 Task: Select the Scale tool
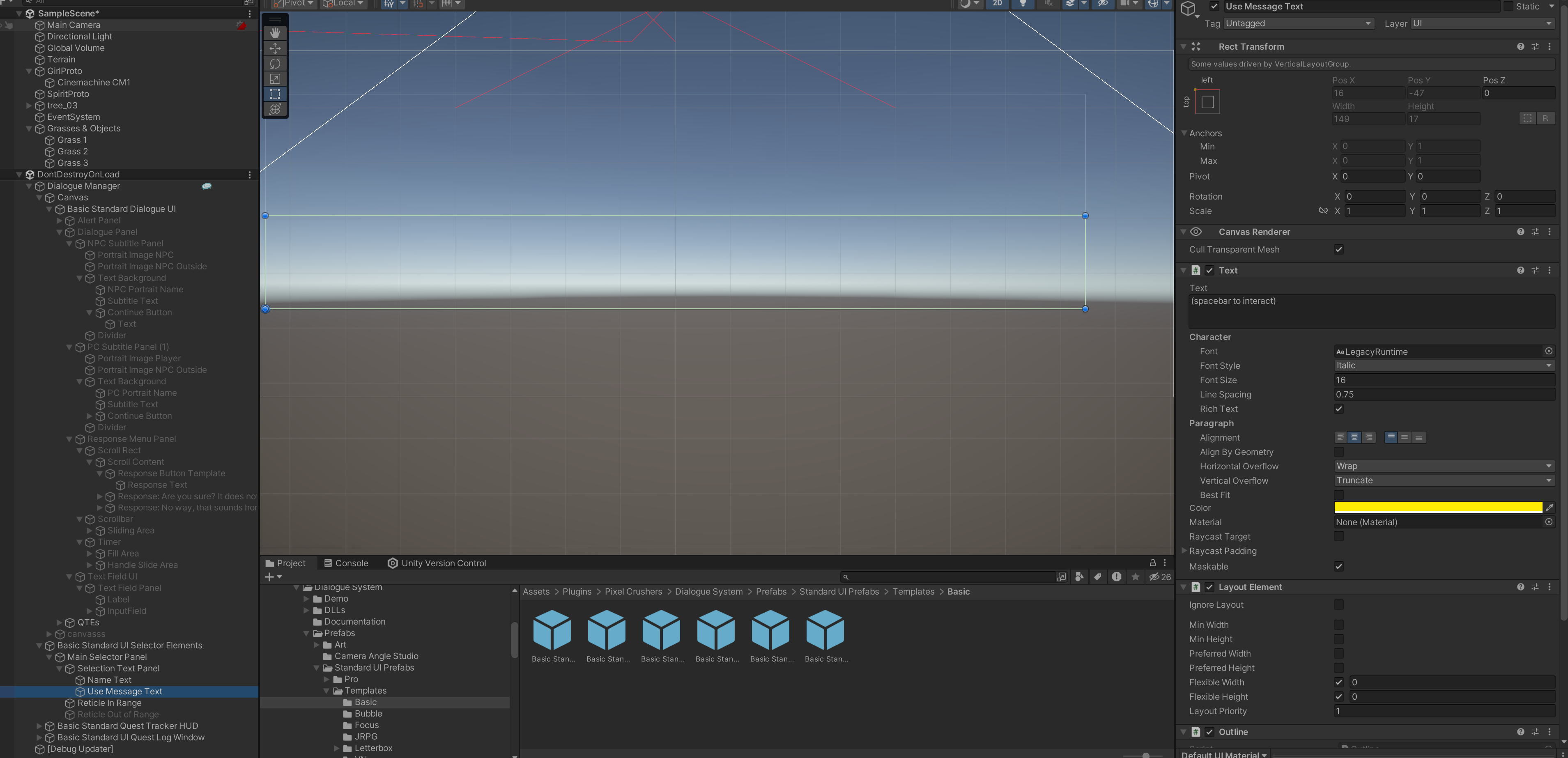275,78
